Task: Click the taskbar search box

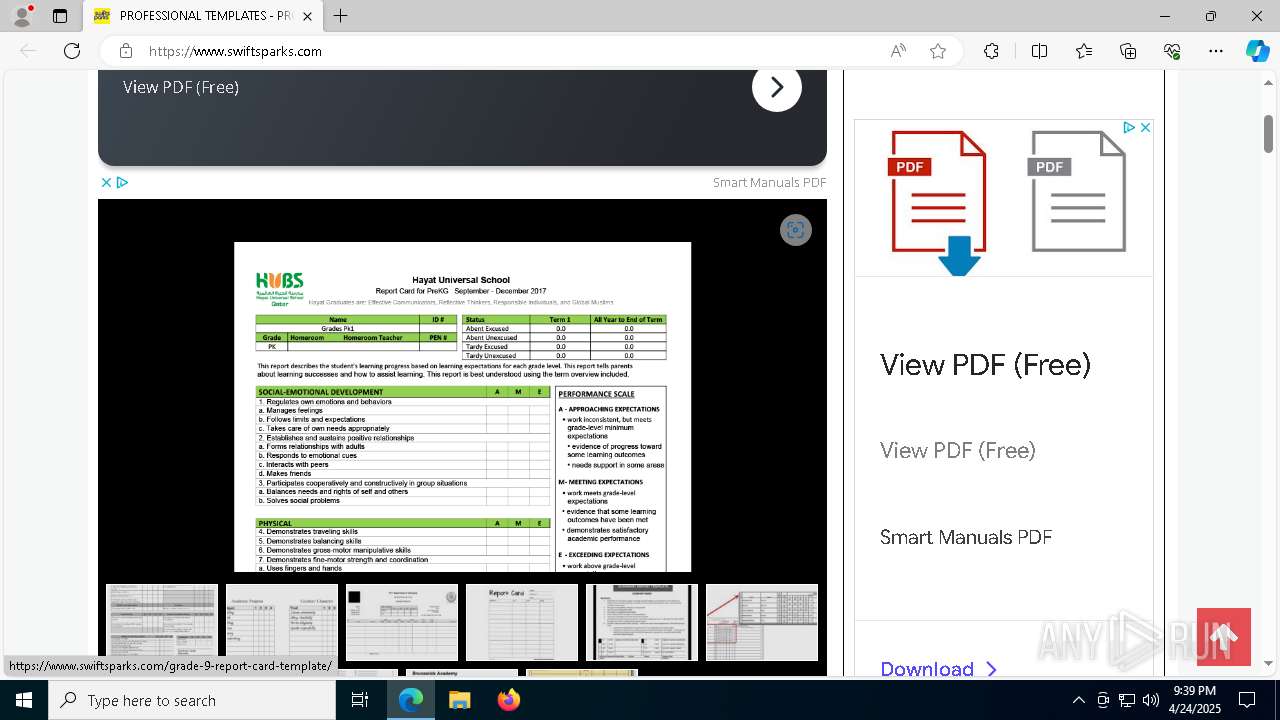Action: [193, 700]
